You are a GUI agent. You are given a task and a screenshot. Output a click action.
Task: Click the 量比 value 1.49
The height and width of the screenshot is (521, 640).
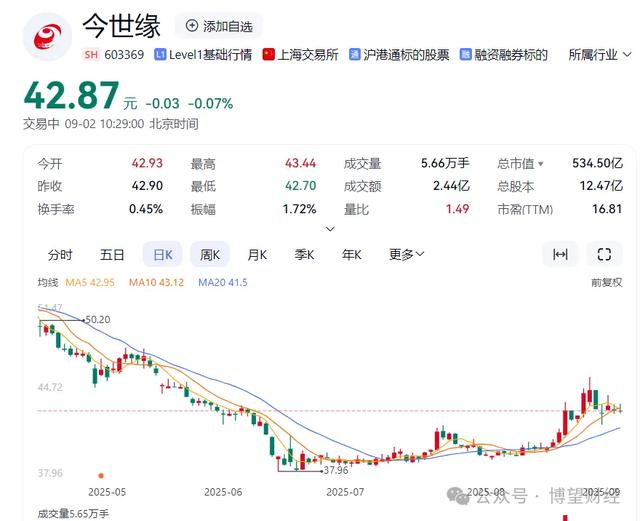tap(457, 209)
